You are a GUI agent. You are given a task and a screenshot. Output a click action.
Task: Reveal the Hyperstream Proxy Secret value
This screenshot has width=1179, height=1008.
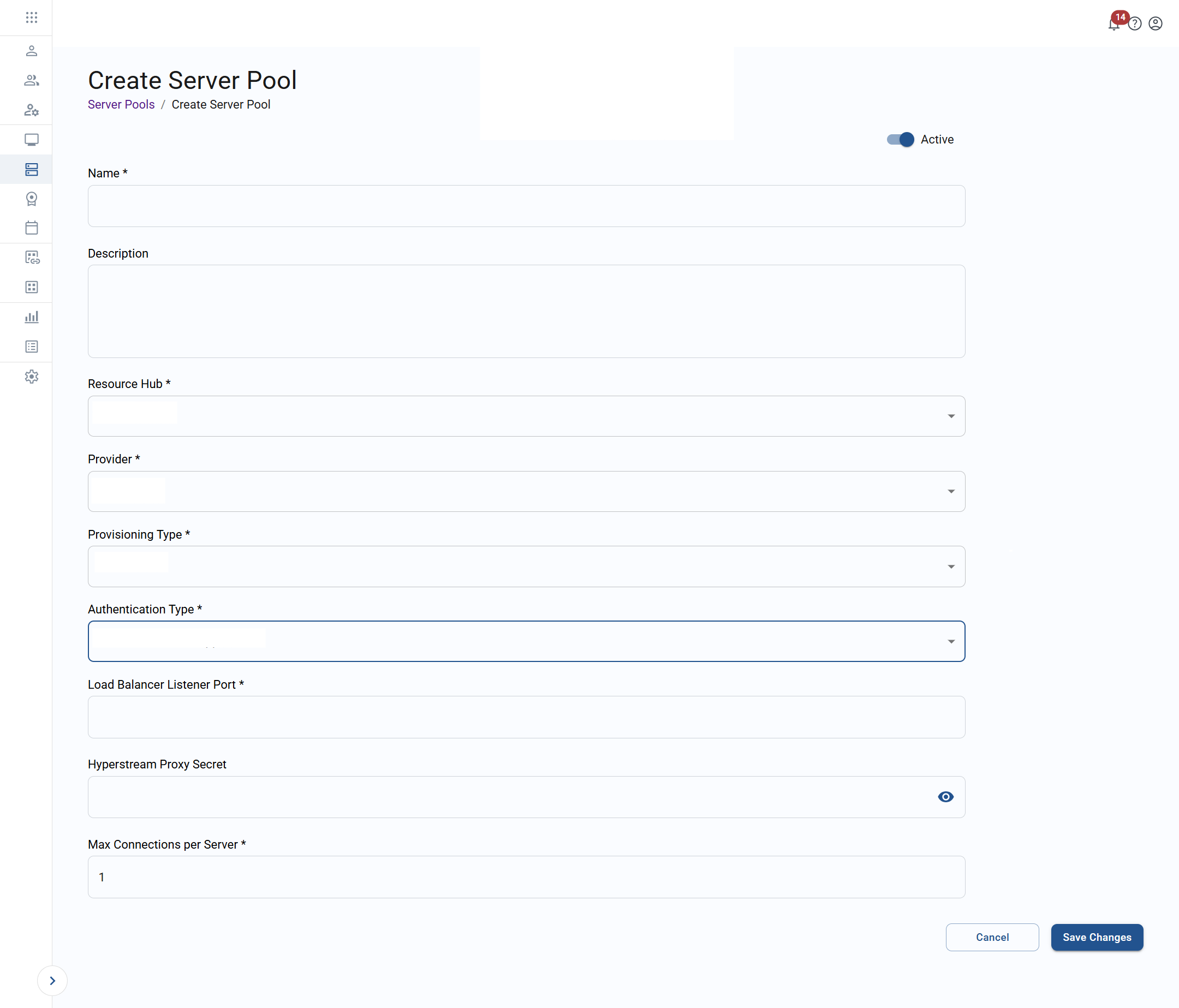coord(945,797)
